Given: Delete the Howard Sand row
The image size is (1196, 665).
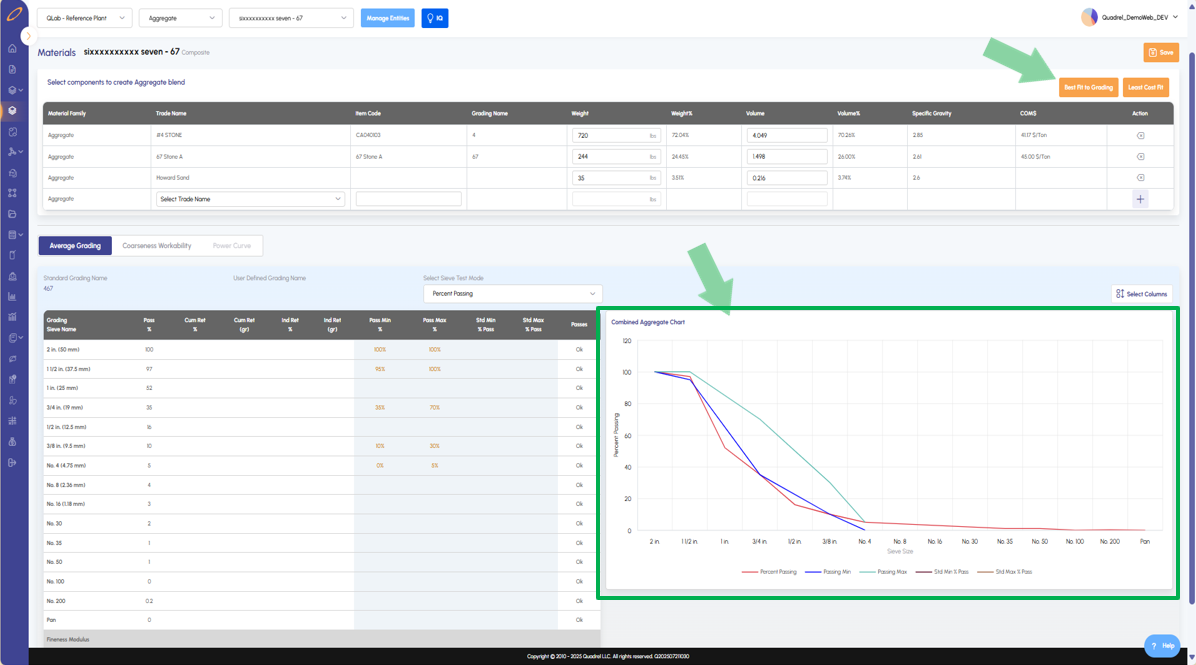Looking at the screenshot, I should (x=1140, y=178).
